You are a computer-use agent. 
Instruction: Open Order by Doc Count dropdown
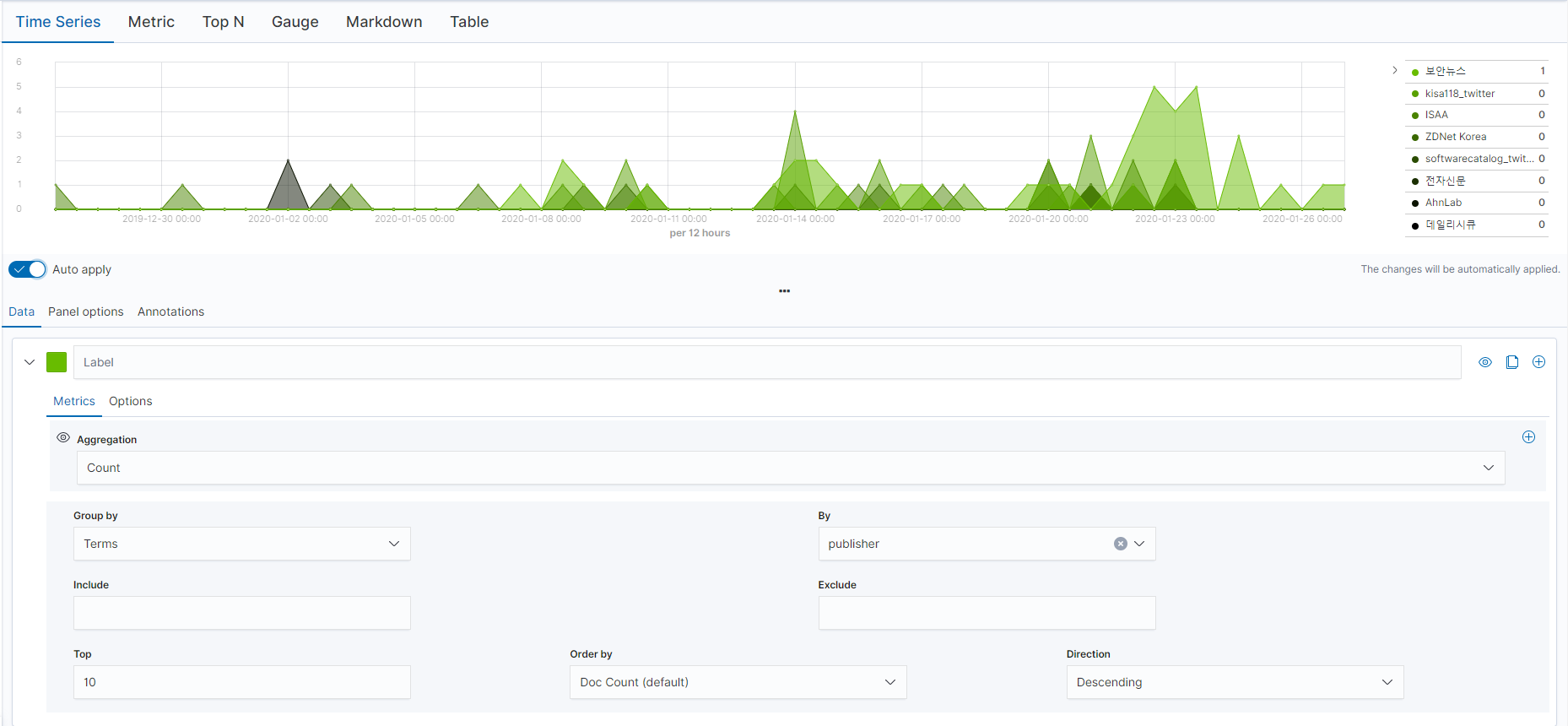click(738, 682)
